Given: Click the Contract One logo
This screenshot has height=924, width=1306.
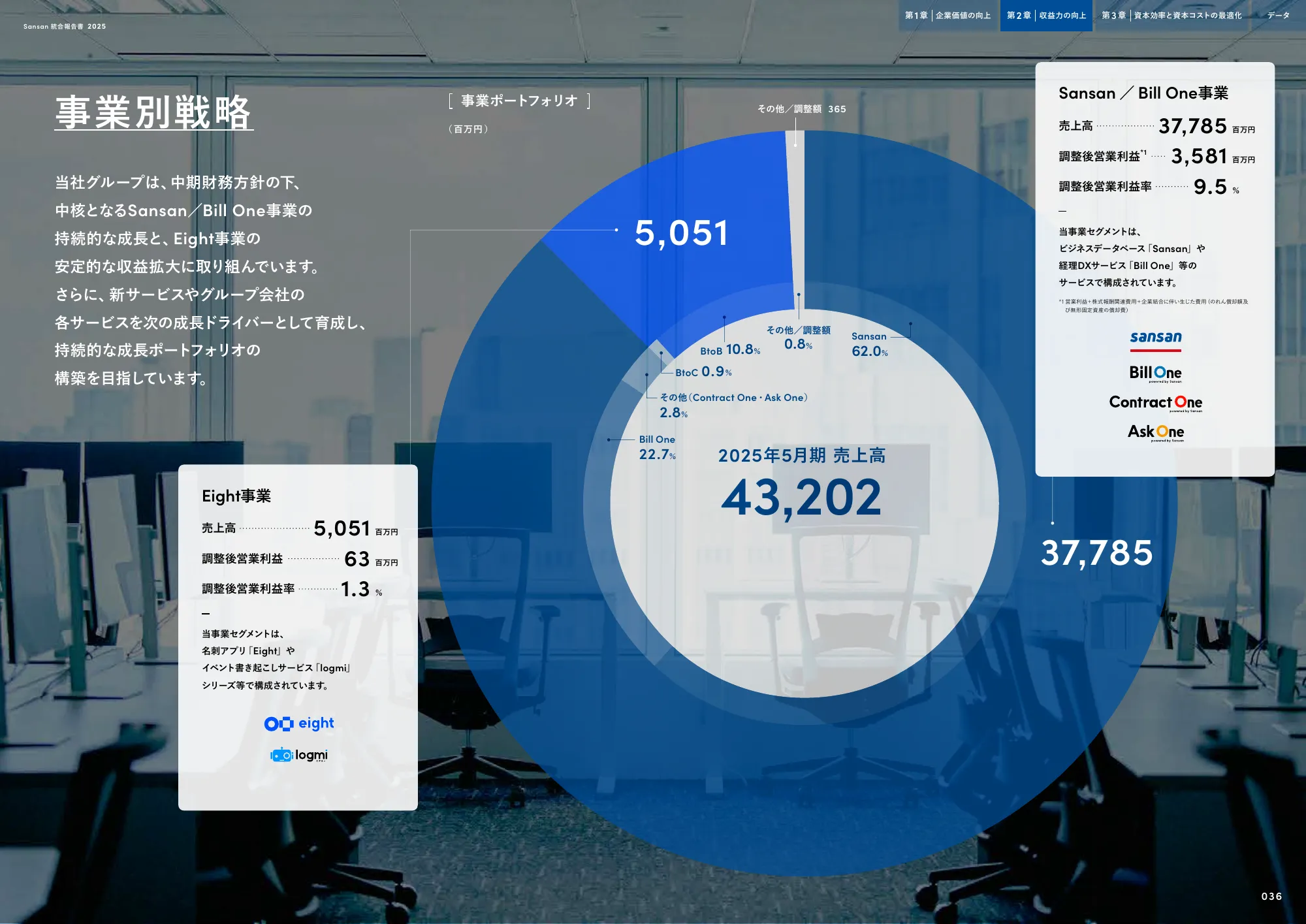Looking at the screenshot, I should [1156, 402].
